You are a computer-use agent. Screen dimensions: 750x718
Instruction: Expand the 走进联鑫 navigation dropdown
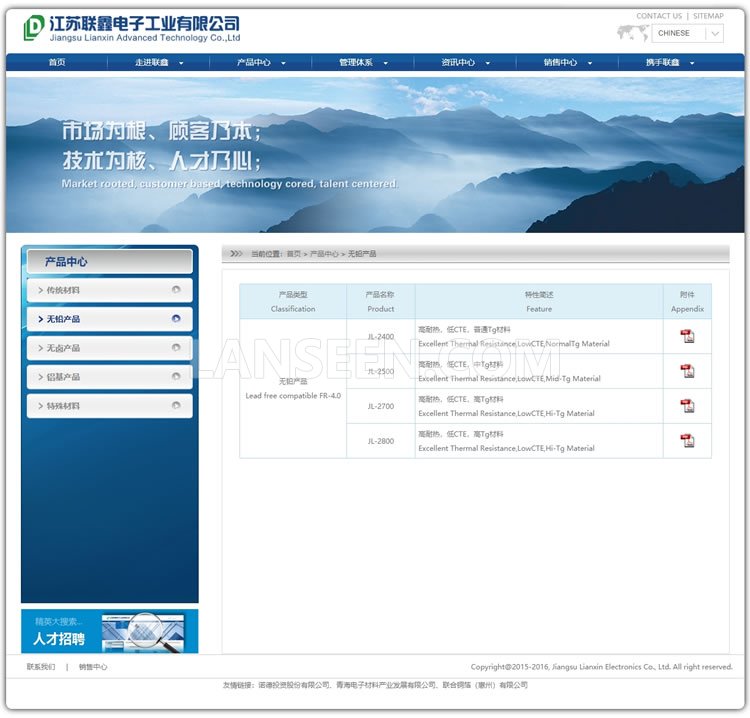click(158, 63)
